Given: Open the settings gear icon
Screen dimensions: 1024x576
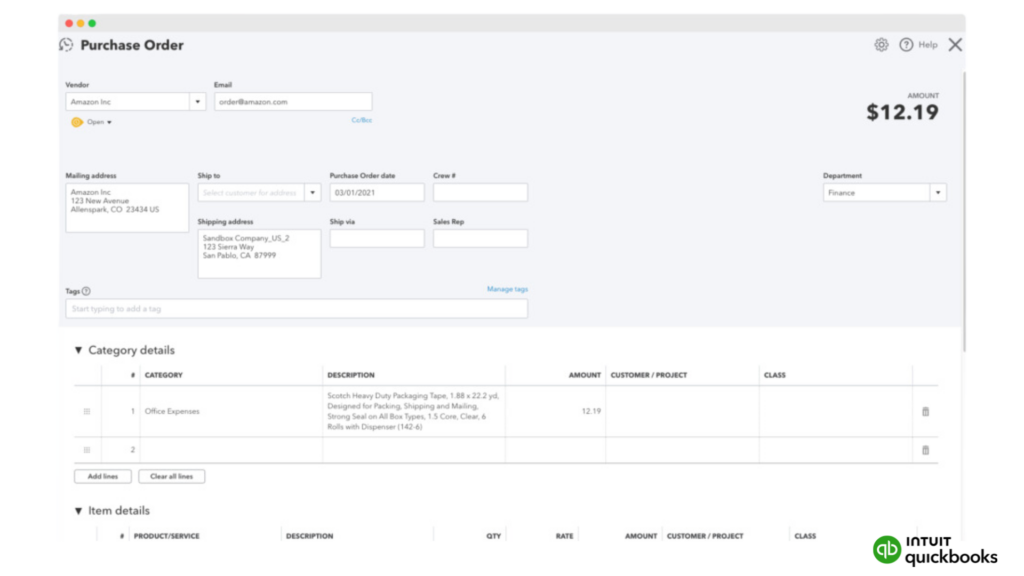Looking at the screenshot, I should pyautogui.click(x=881, y=45).
